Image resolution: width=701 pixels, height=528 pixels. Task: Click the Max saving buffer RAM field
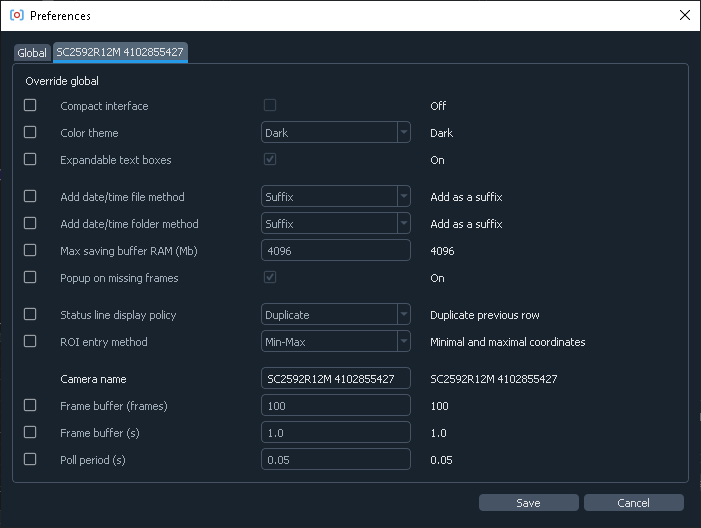336,250
